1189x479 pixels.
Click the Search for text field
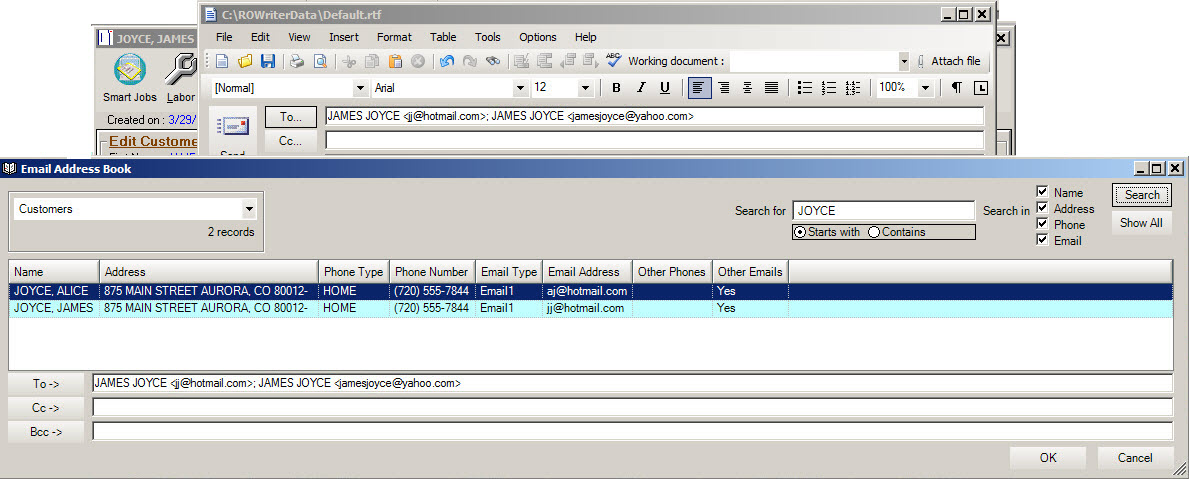coord(883,211)
